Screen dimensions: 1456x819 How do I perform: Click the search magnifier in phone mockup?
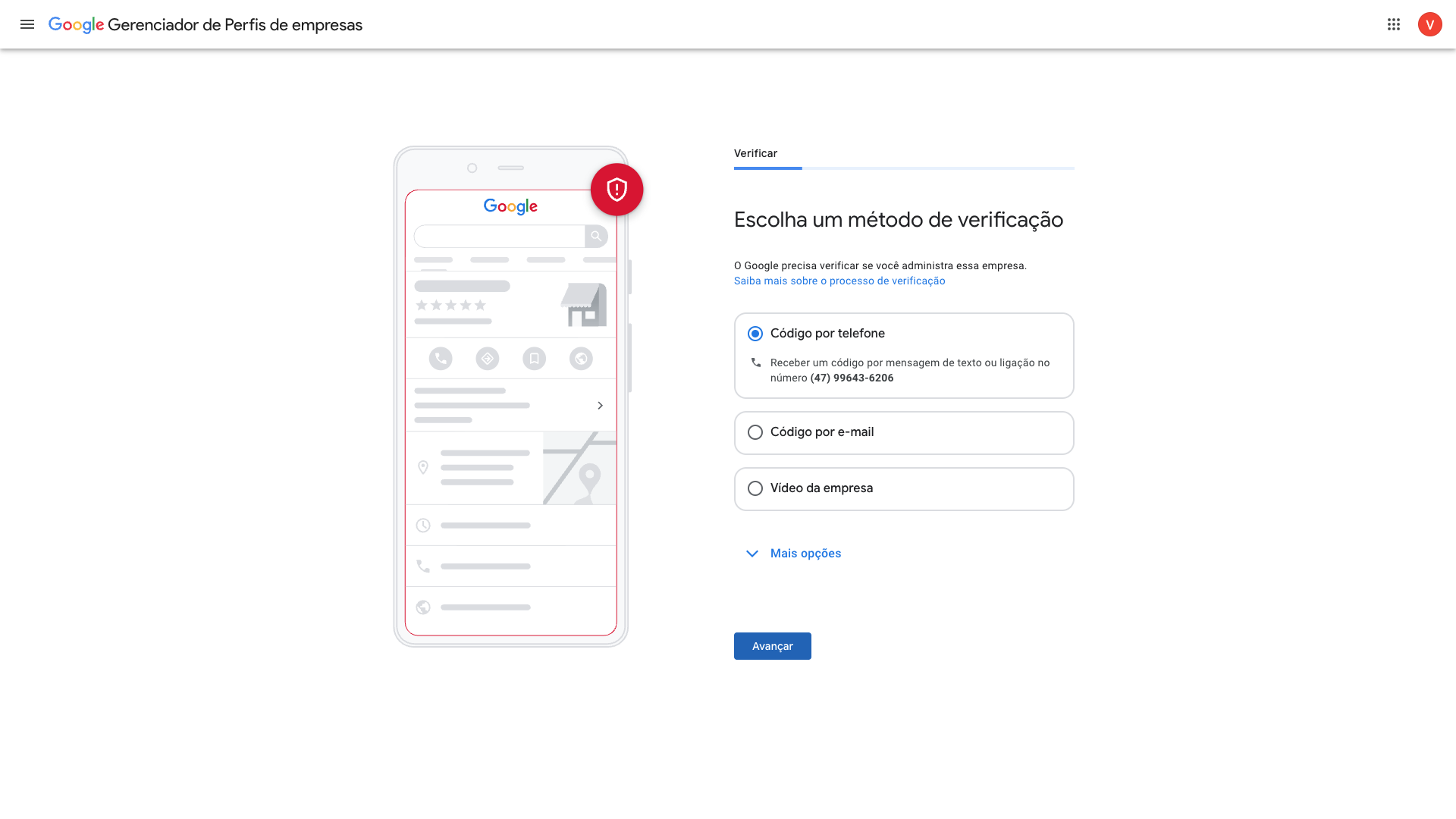coord(596,236)
